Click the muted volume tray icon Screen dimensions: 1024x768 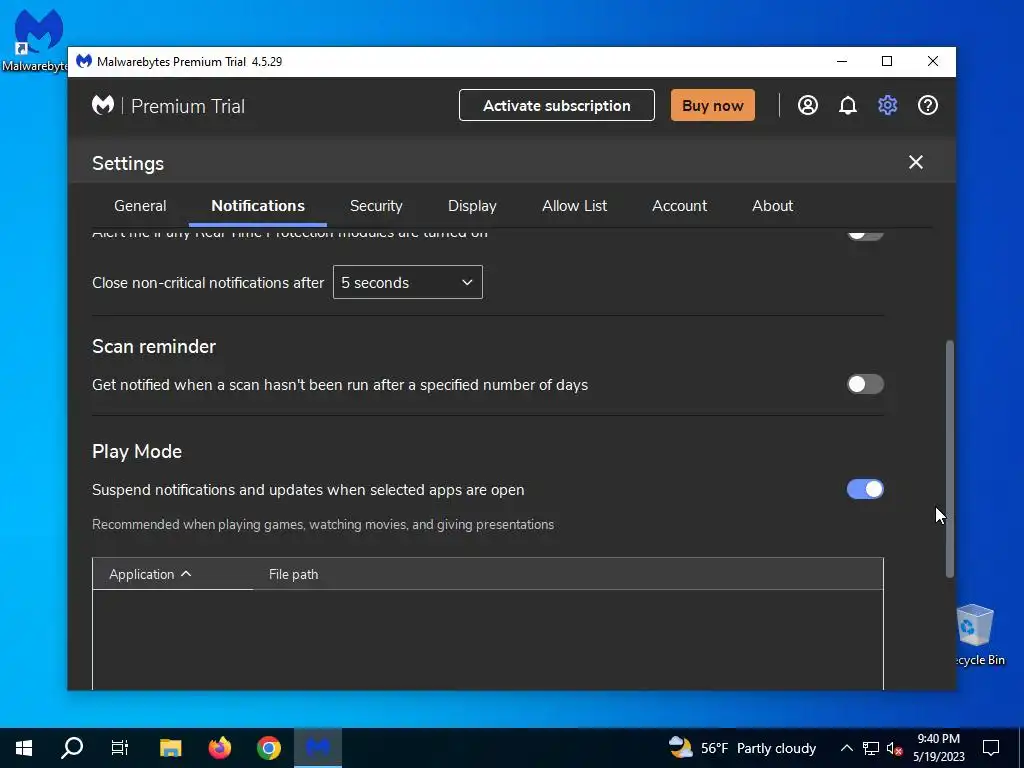pyautogui.click(x=894, y=748)
